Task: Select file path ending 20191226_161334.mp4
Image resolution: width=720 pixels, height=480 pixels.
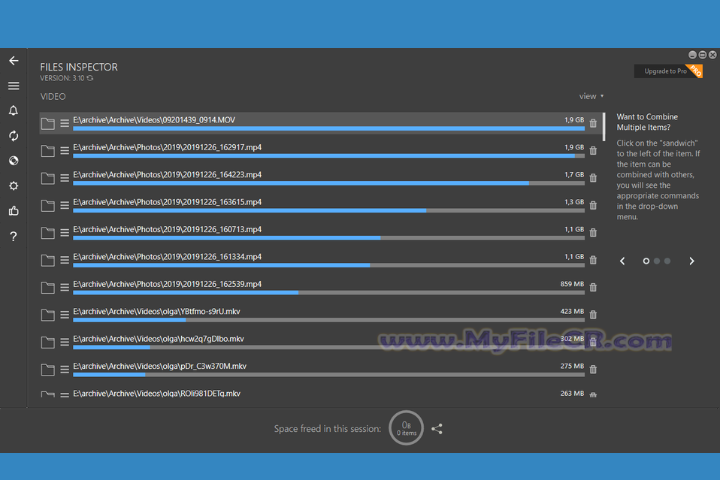Action: click(x=167, y=257)
